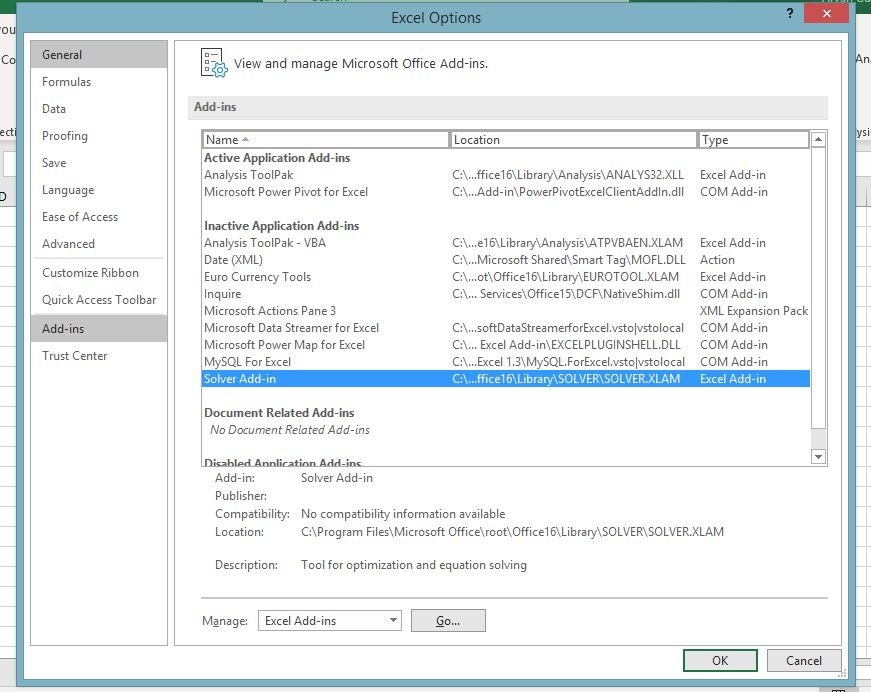The image size is (871, 692).
Task: Select the Add-ins category
Action: [99, 329]
